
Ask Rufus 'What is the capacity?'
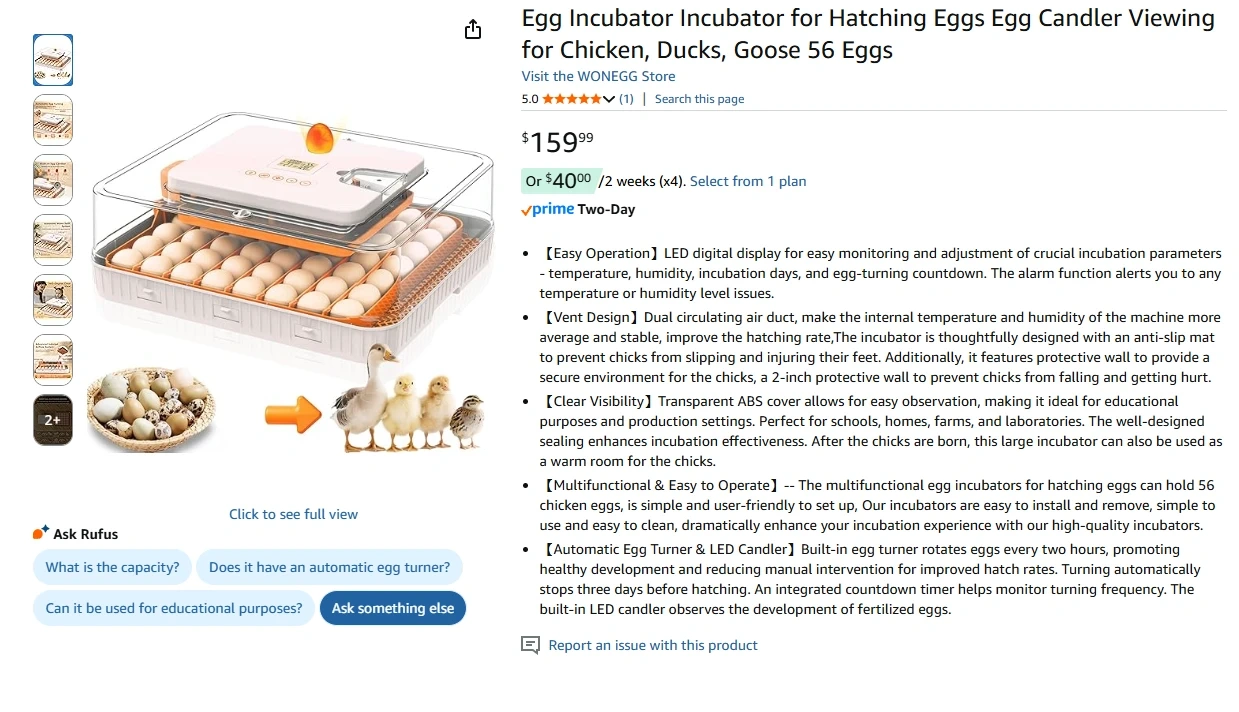coord(112,567)
